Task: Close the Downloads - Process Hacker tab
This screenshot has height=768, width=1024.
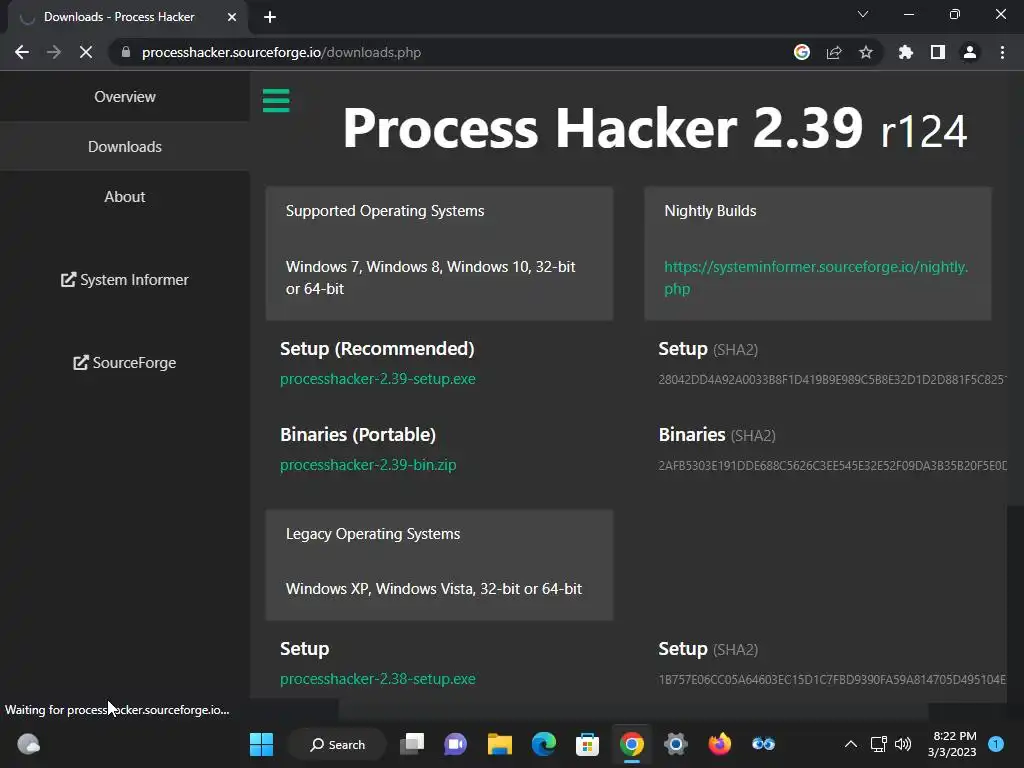Action: [232, 17]
